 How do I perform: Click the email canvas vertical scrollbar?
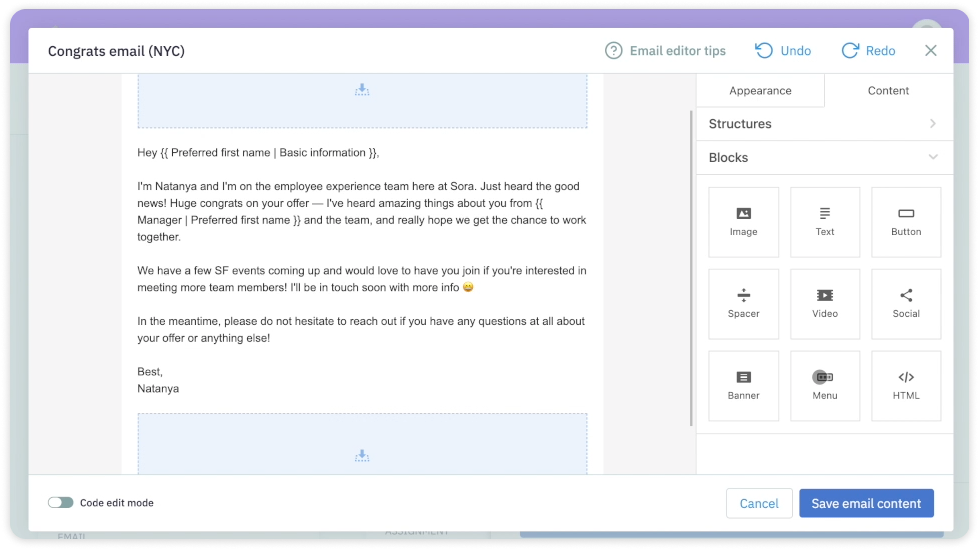[691, 268]
